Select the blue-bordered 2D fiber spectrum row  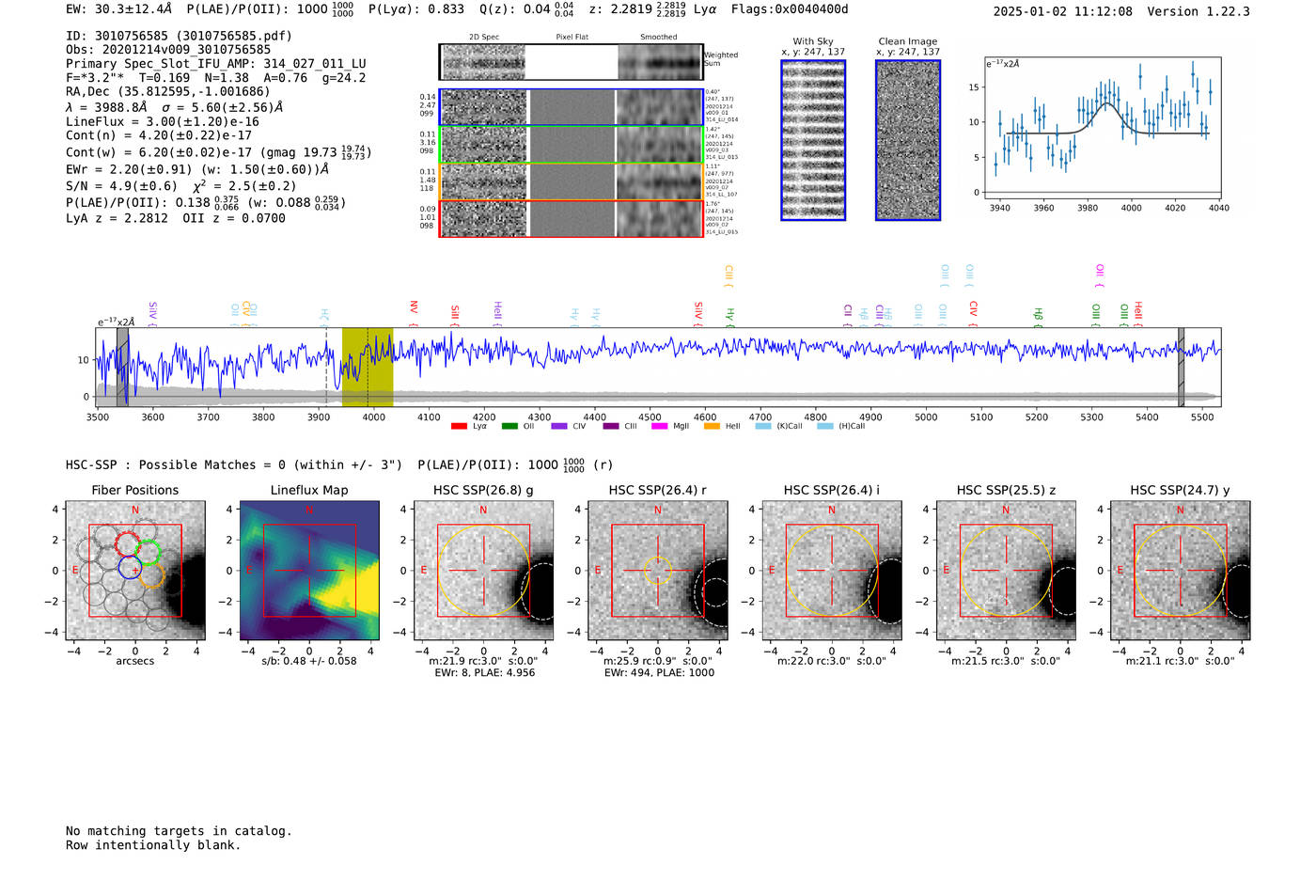(572, 107)
